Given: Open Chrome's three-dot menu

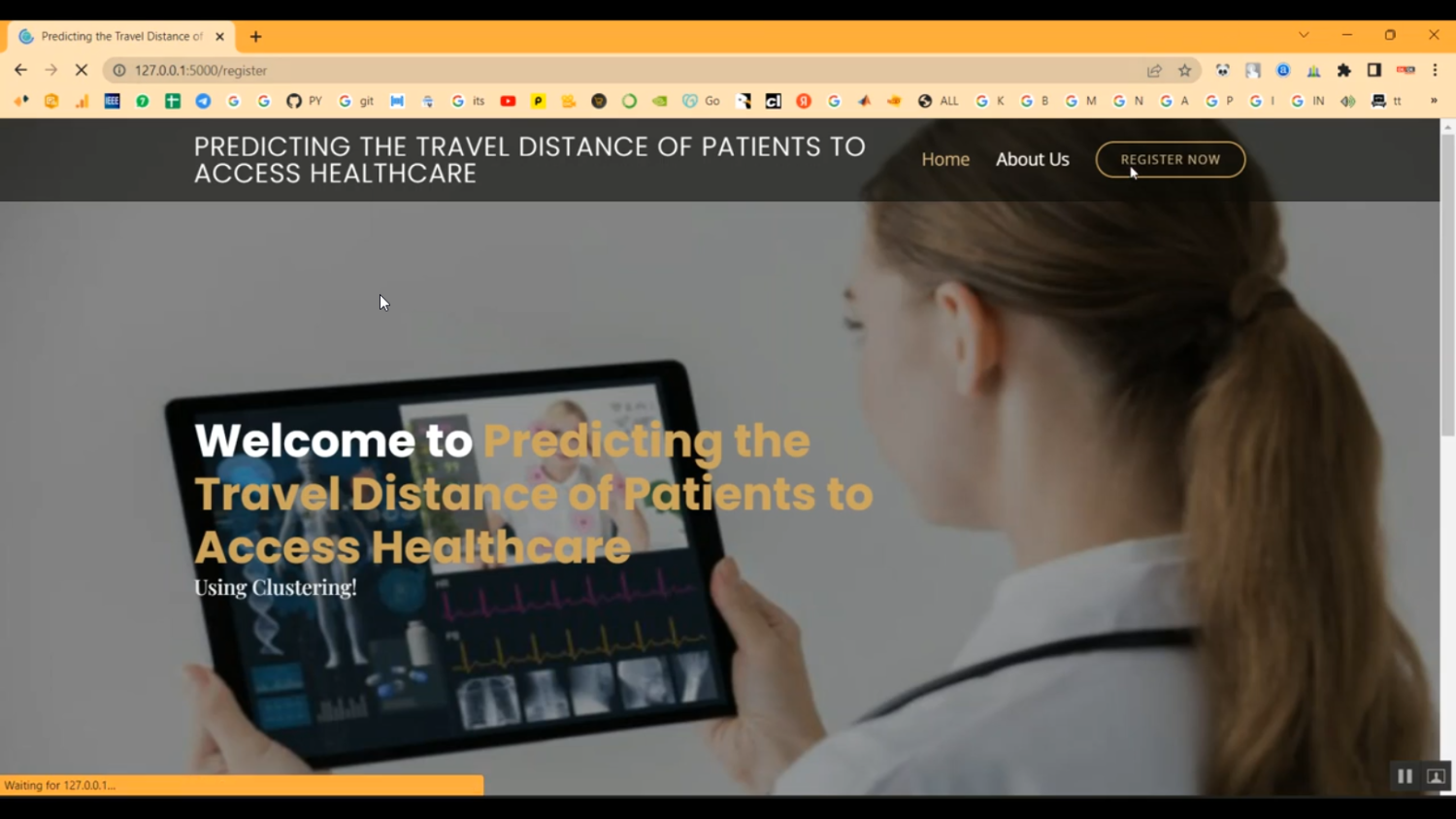Looking at the screenshot, I should 1435,70.
